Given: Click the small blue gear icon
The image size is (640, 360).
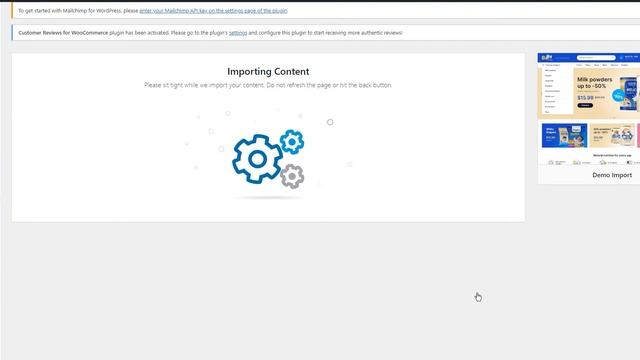Looking at the screenshot, I should 292,142.
